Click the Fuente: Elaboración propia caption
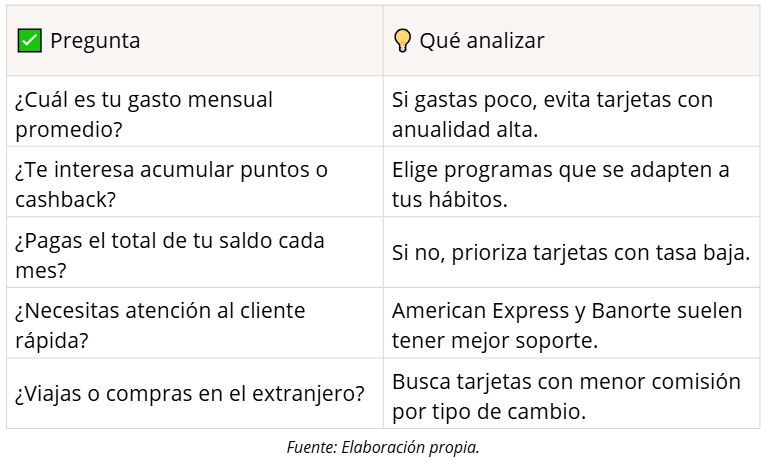The height and width of the screenshot is (464, 769). tap(383, 447)
